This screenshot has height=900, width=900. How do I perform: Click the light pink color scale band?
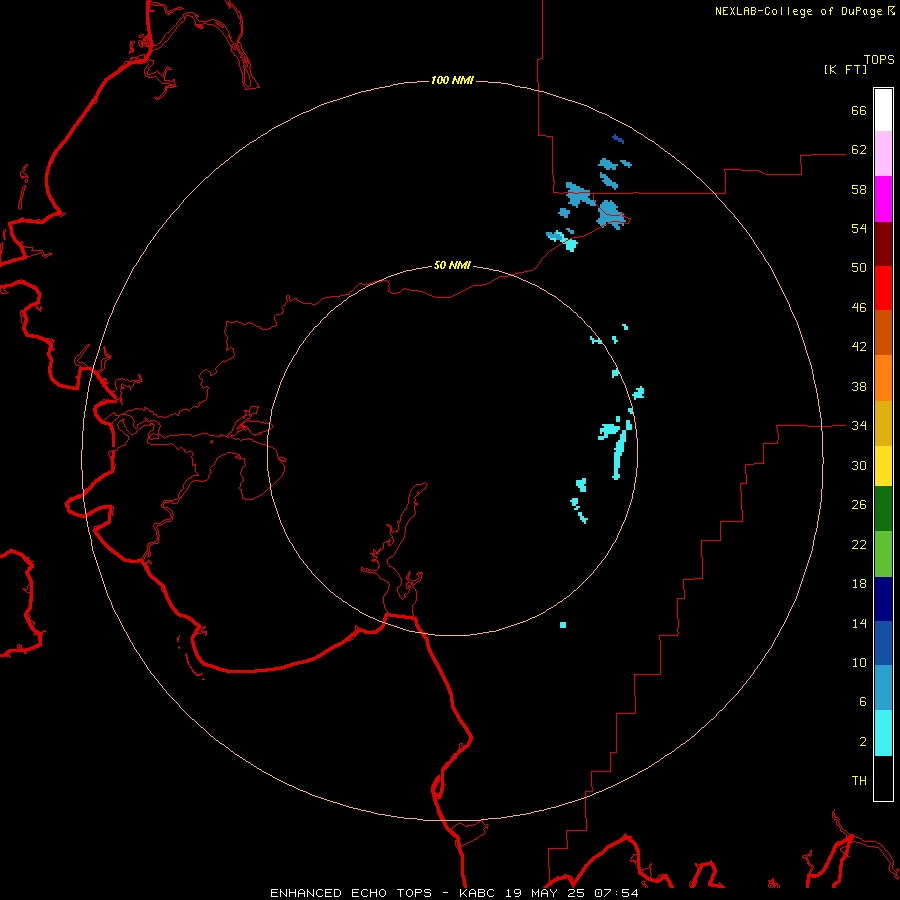point(883,154)
